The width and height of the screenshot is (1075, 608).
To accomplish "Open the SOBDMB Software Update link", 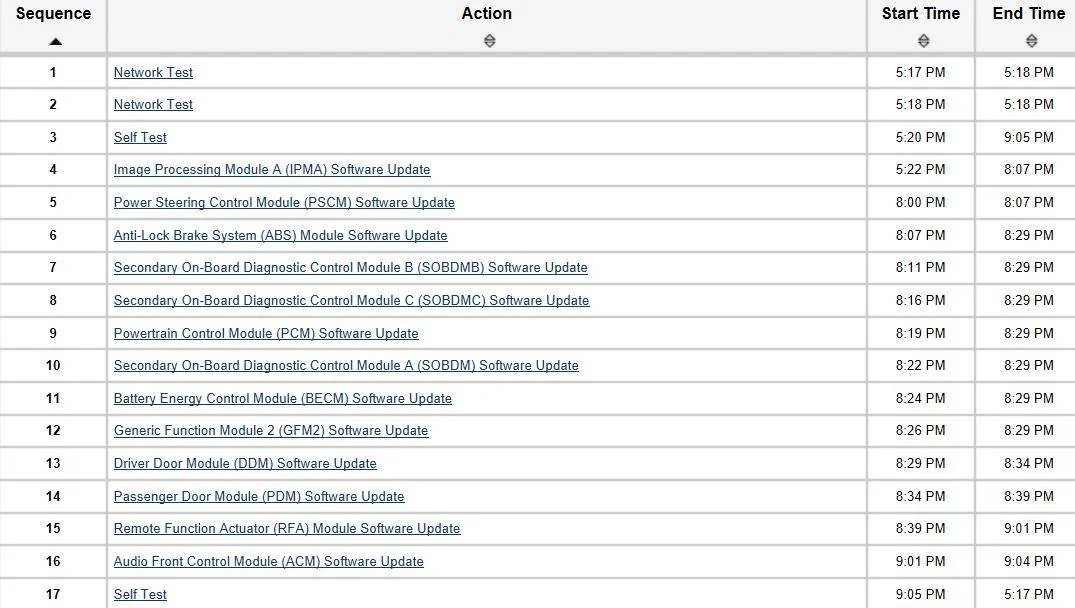I will click(x=350, y=268).
